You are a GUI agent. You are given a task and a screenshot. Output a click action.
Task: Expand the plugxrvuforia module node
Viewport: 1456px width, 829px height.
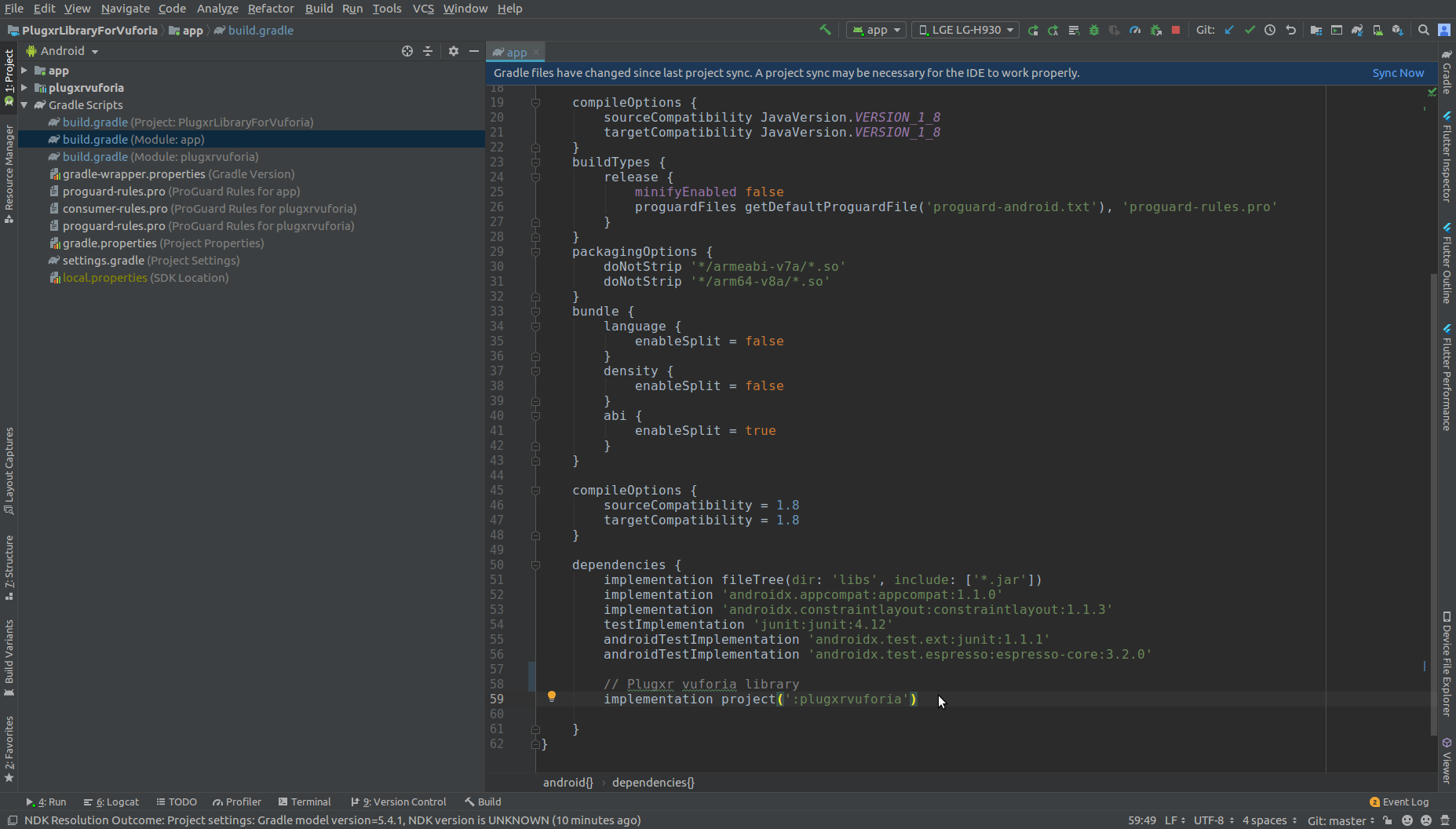tap(24, 88)
